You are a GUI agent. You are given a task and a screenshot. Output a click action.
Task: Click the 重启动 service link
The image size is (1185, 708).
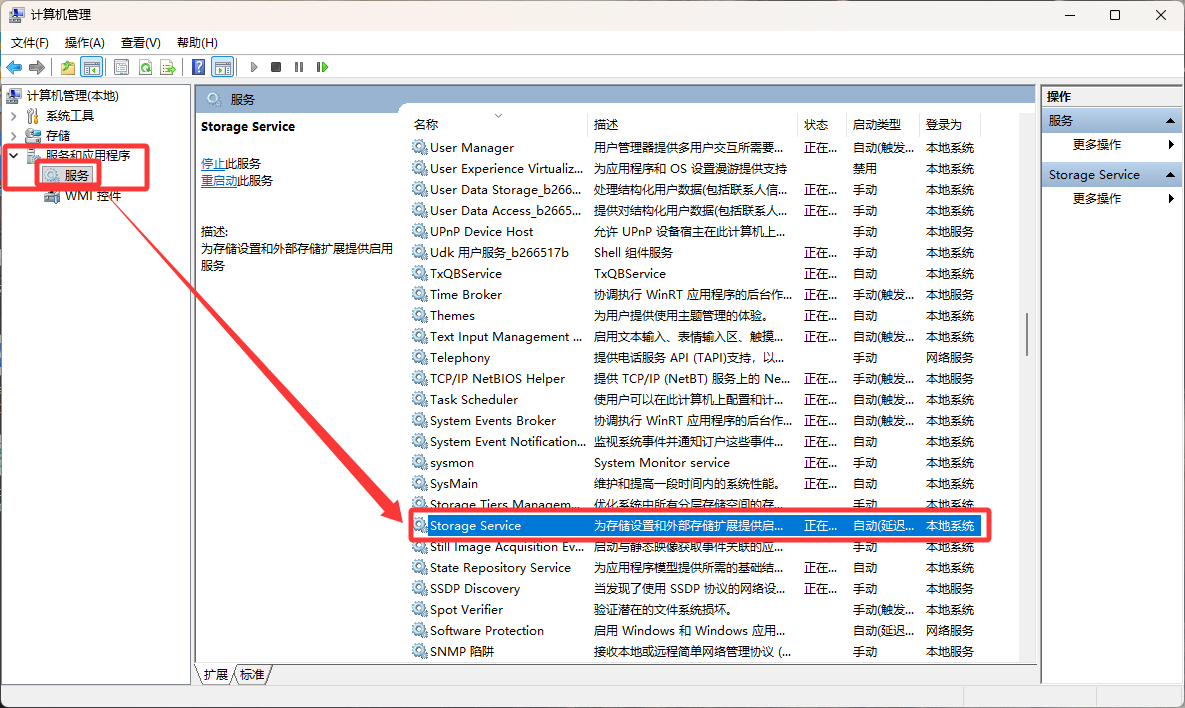[x=218, y=181]
